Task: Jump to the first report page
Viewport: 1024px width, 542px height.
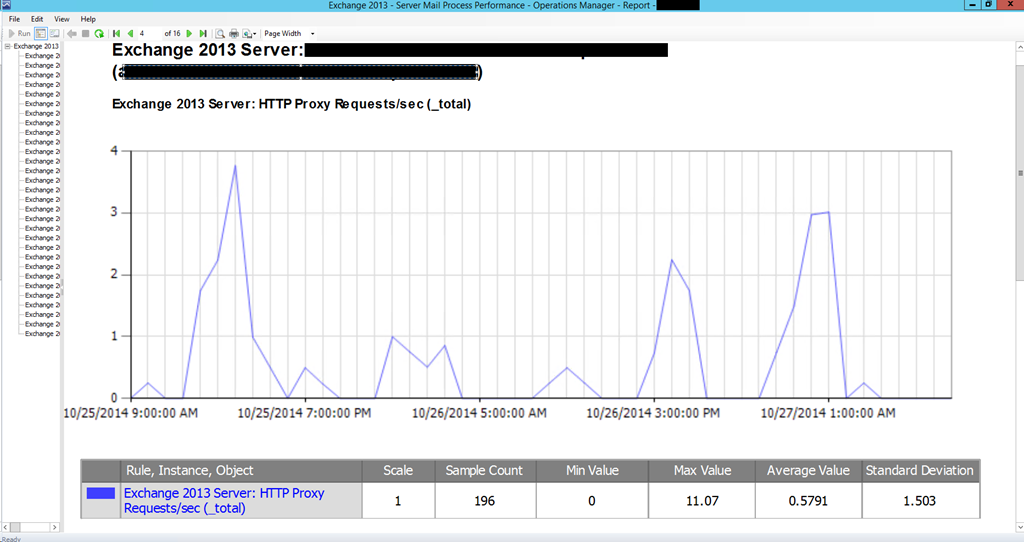Action: [117, 33]
